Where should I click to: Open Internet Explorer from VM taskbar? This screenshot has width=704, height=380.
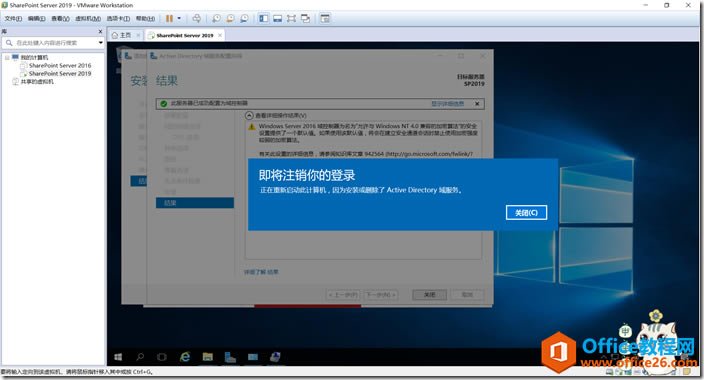[x=185, y=357]
